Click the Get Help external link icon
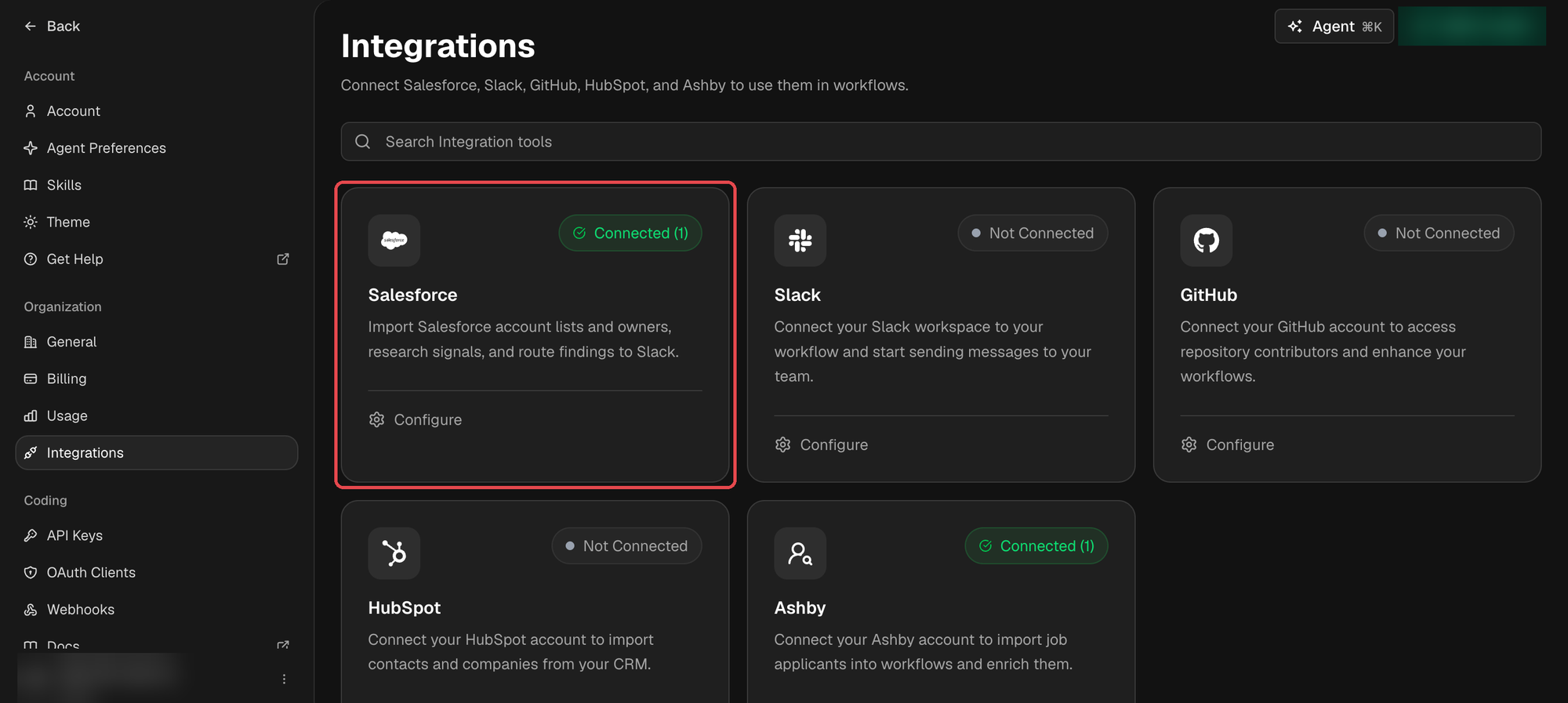 pyautogui.click(x=283, y=259)
